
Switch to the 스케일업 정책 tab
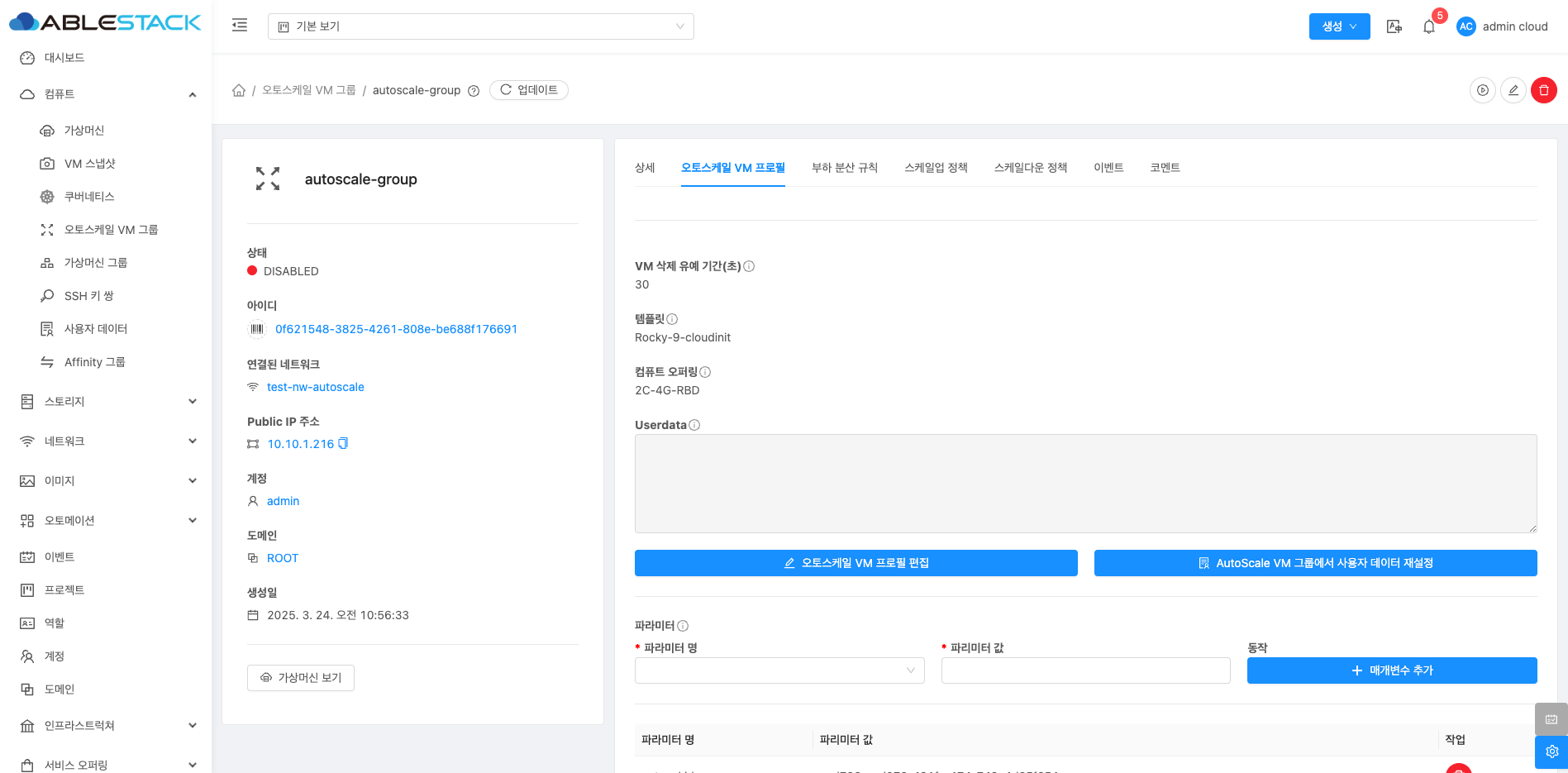point(936,168)
